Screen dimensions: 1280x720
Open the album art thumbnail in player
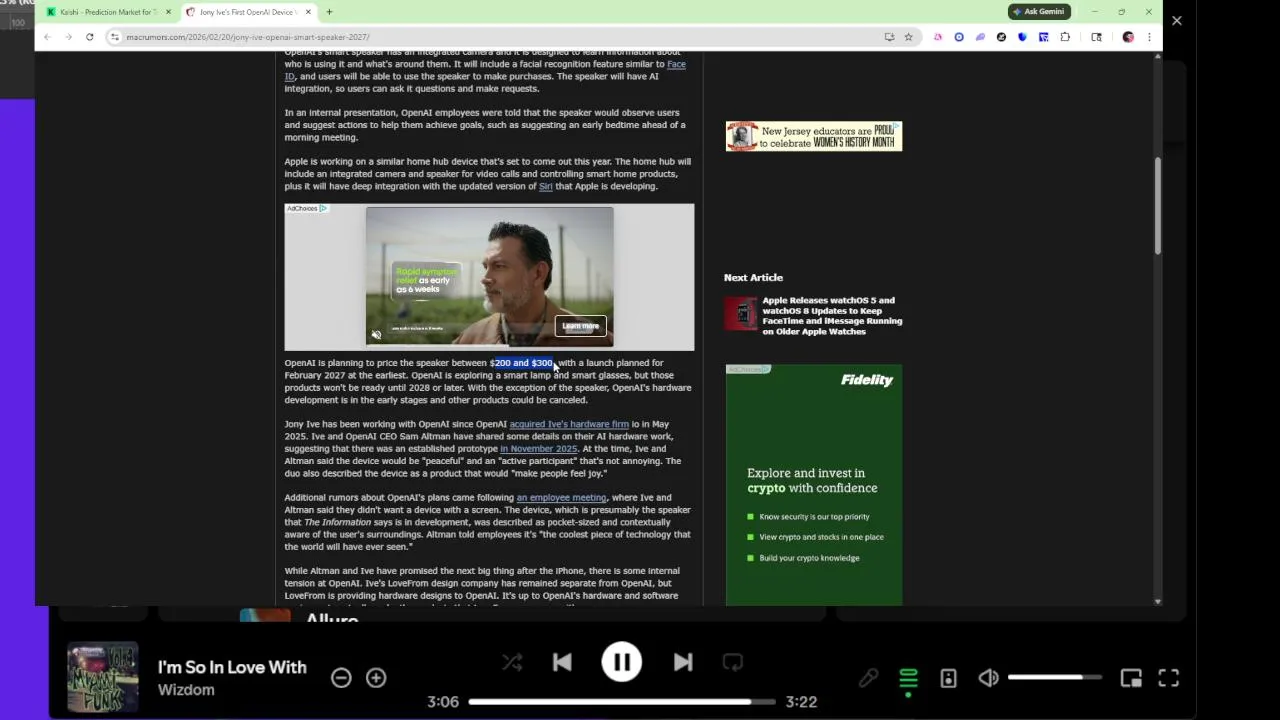[103, 677]
